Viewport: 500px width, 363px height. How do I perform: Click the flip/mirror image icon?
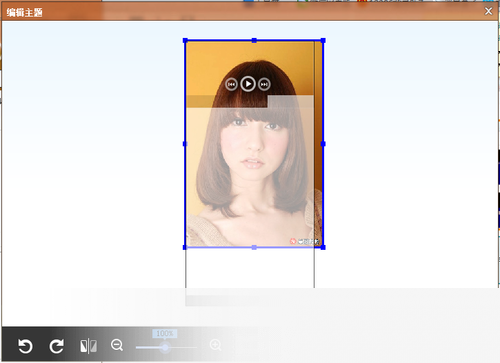click(89, 346)
